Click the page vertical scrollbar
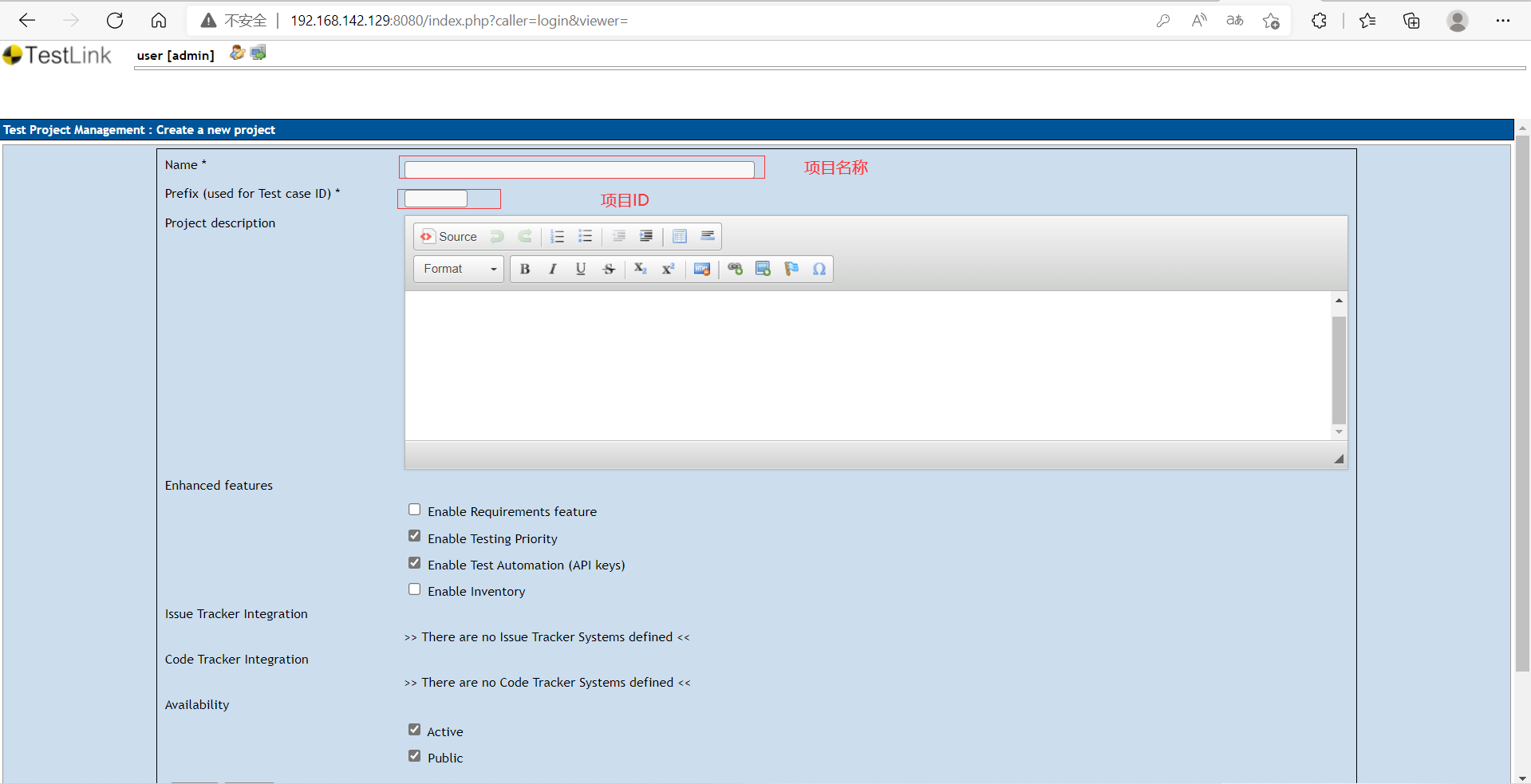Viewport: 1531px width, 784px height. pyautogui.click(x=1522, y=404)
